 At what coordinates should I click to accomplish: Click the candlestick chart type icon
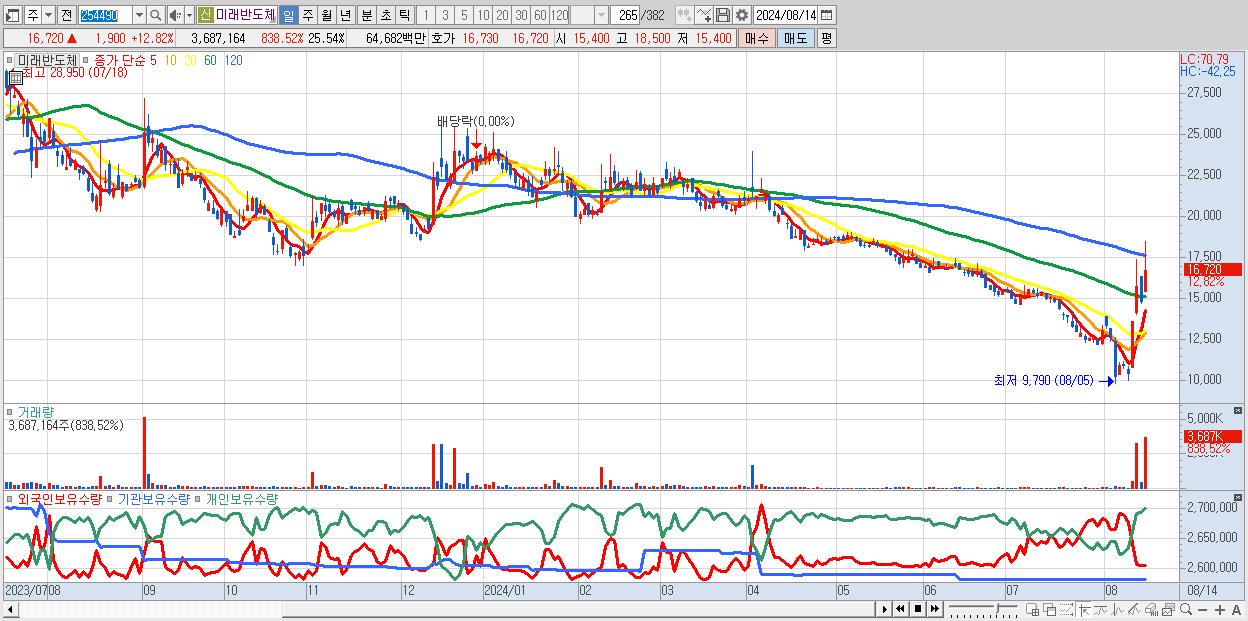coord(685,15)
